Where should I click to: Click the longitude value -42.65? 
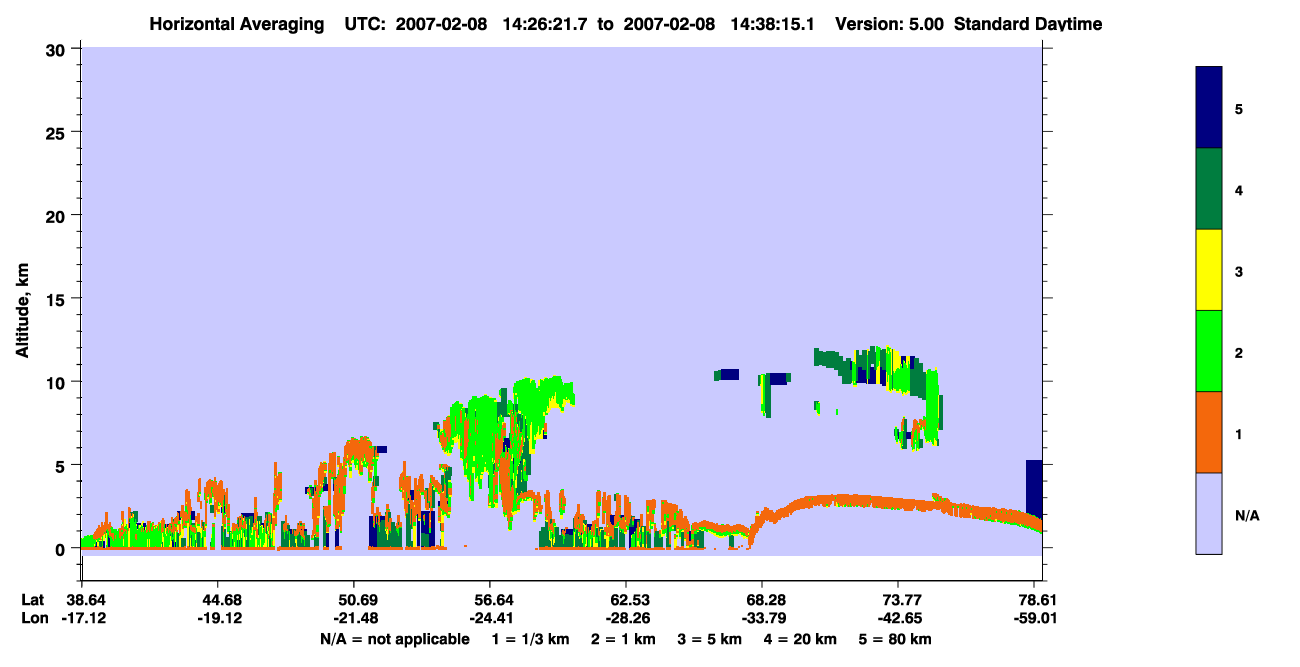[898, 618]
